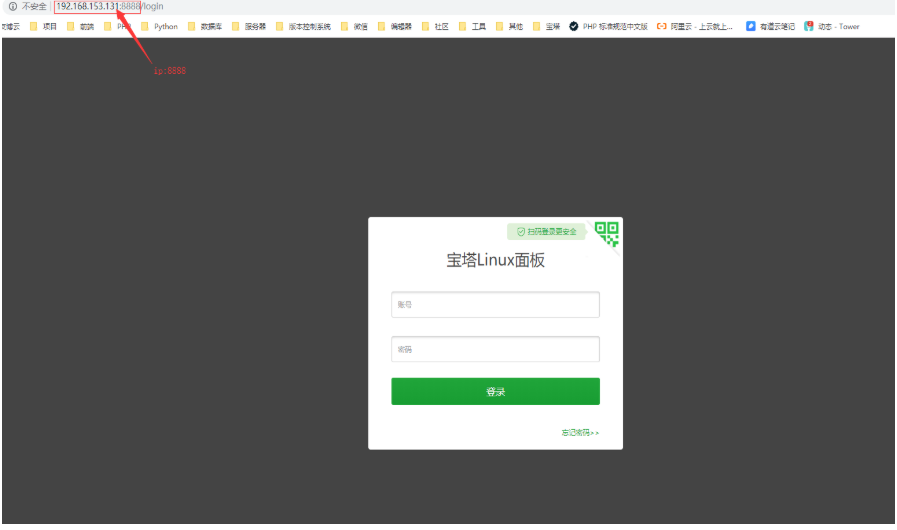Open the 微信 bookmark folder
Screen dimensions: 897x530
point(355,26)
